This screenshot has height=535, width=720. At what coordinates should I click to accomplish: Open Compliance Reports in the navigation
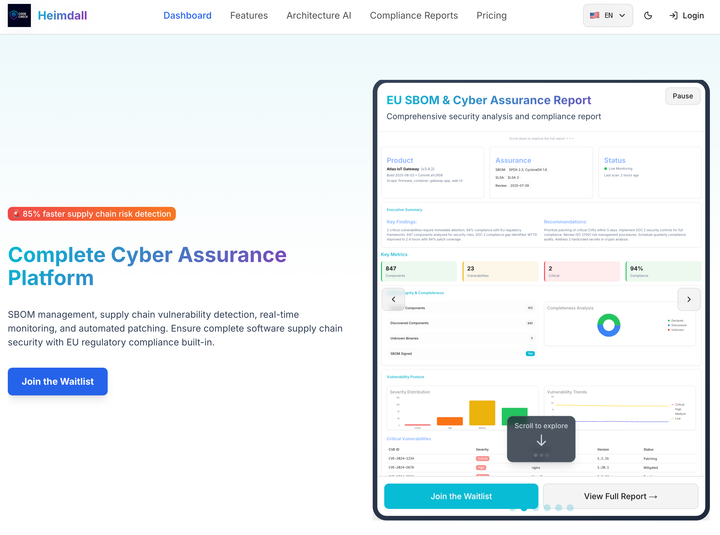click(x=413, y=16)
